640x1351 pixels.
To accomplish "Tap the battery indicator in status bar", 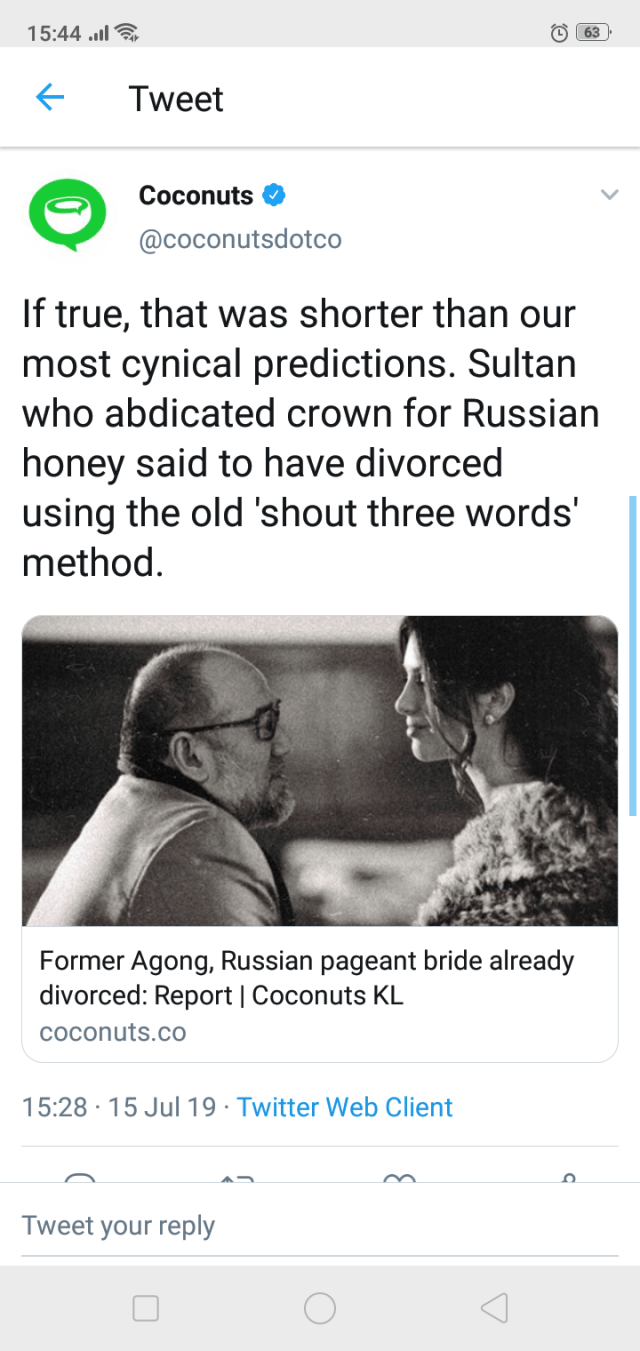I will click(x=593, y=33).
